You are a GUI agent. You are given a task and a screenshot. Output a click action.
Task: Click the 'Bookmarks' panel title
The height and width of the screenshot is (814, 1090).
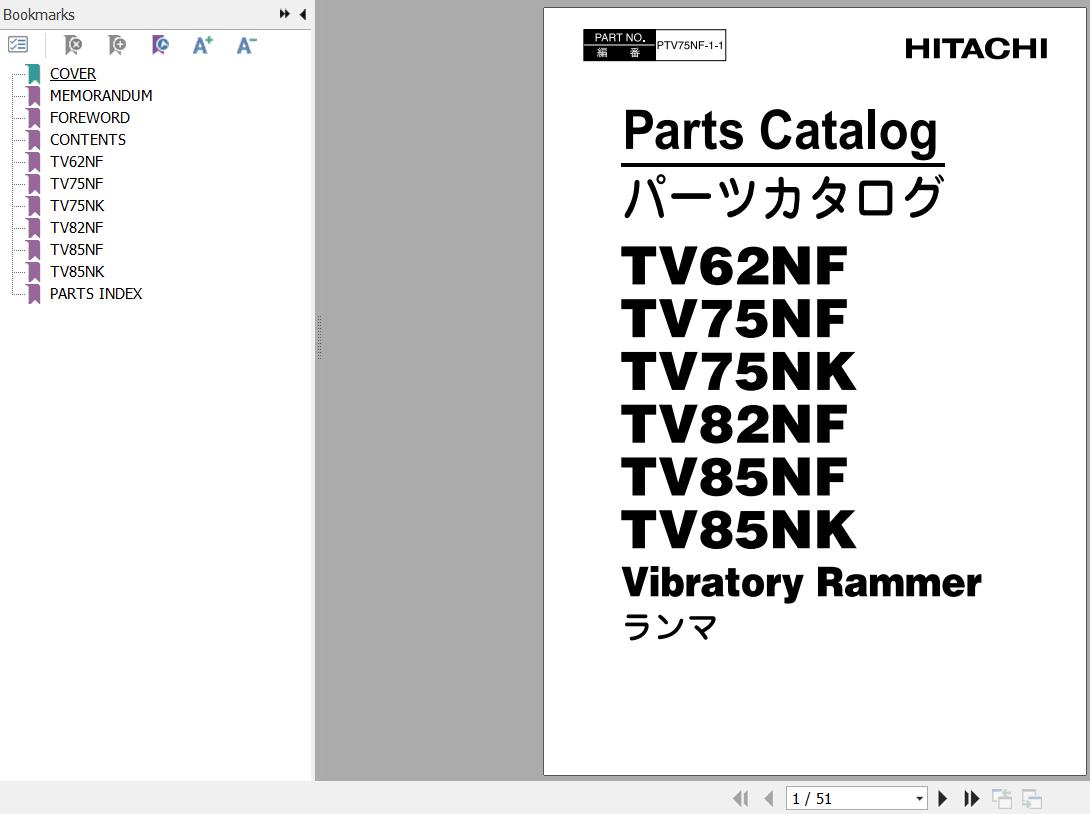[39, 15]
